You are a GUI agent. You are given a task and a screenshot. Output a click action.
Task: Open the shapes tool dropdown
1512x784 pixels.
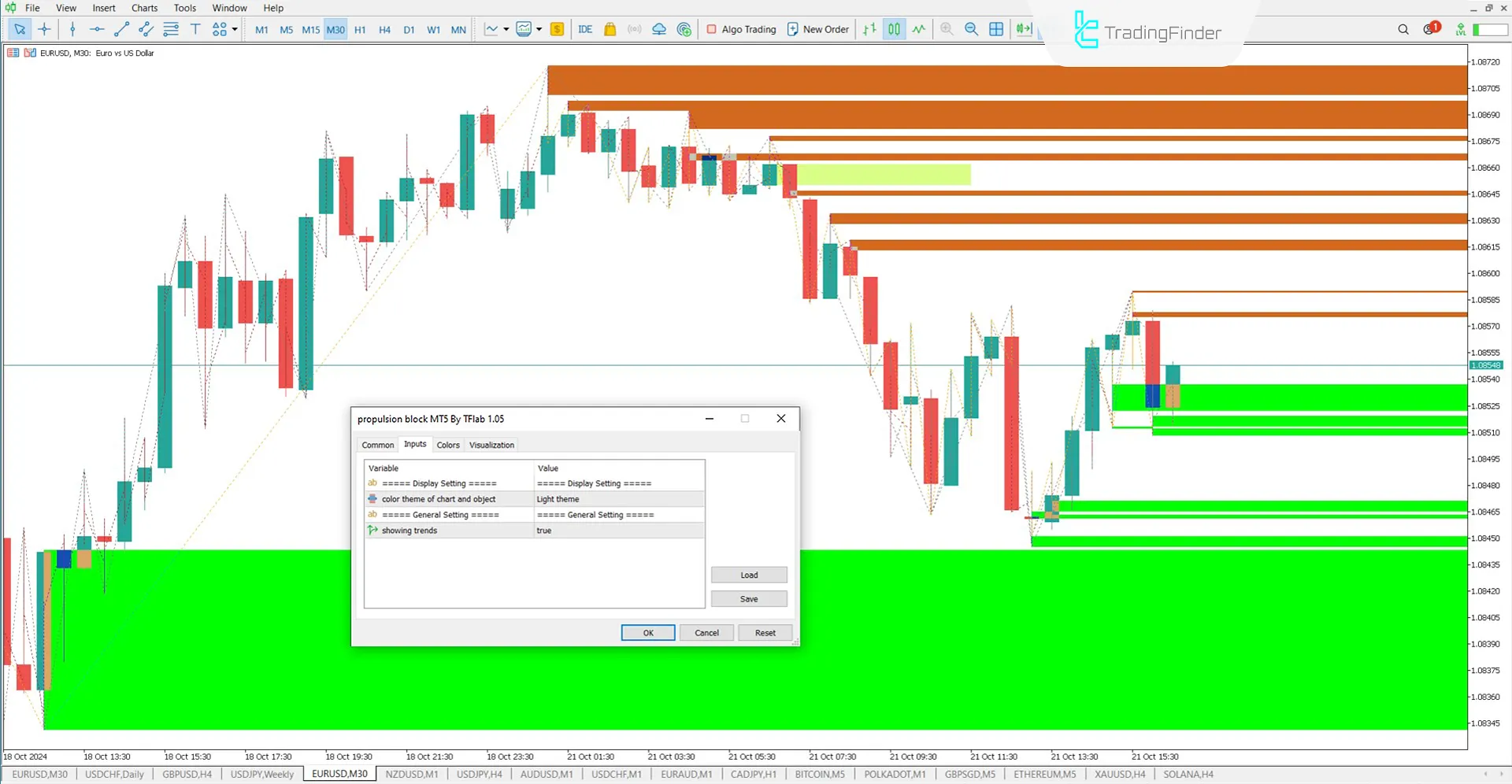235,29
